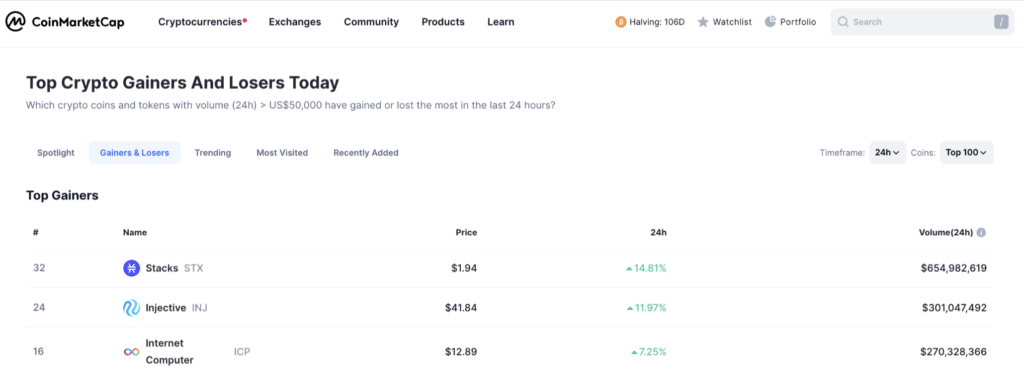Click the Price column header
The height and width of the screenshot is (375, 1024).
click(x=466, y=233)
